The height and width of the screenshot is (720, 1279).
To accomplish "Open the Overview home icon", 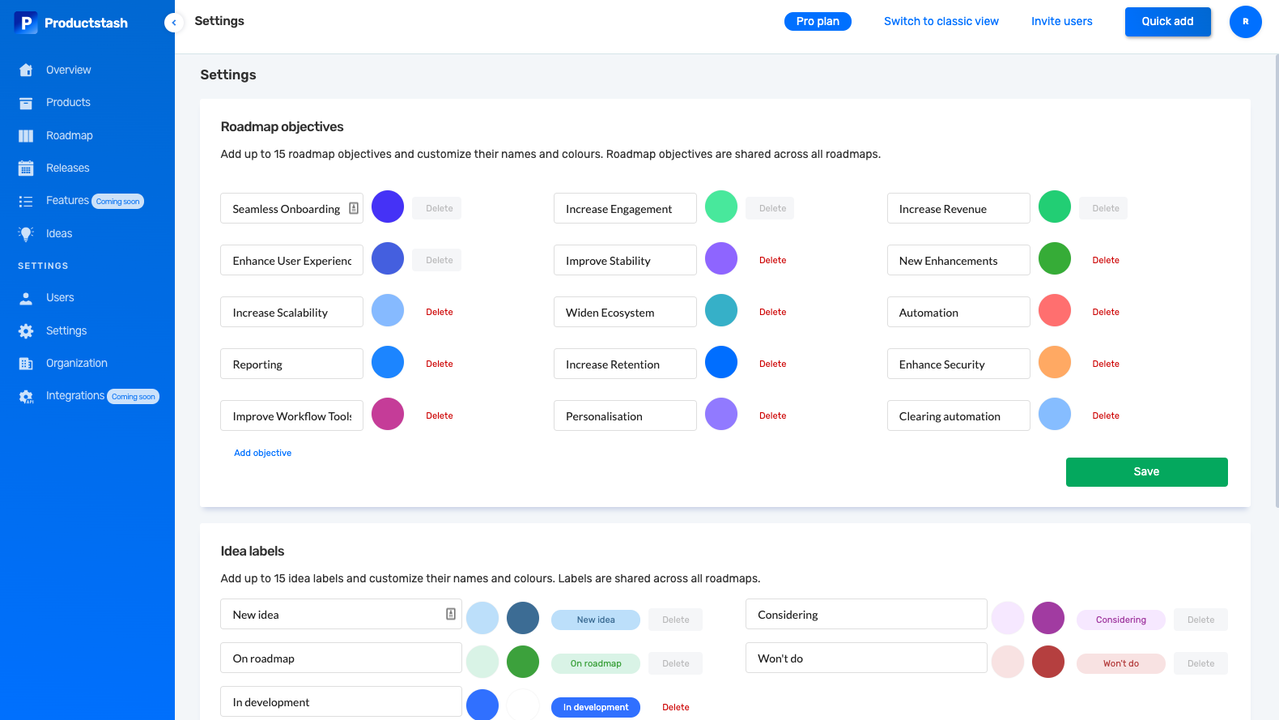I will [26, 70].
